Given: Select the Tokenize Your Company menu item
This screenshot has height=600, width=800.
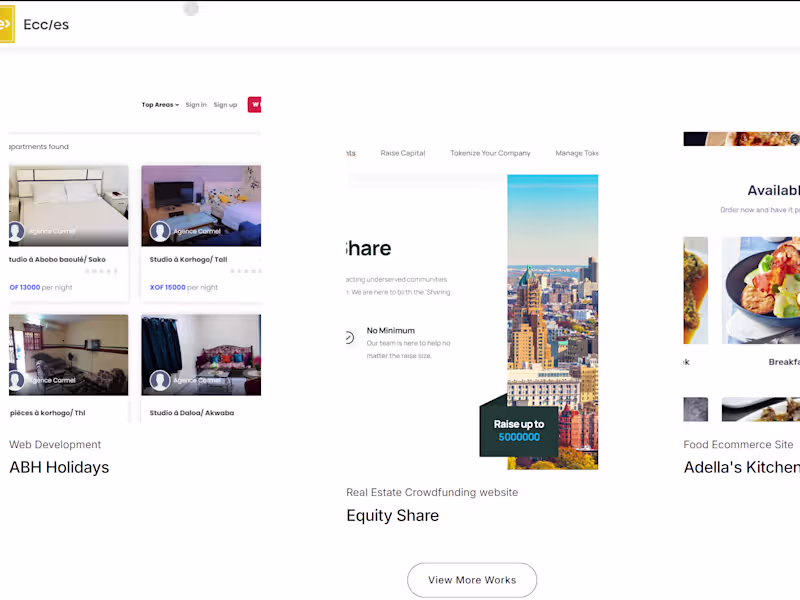Looking at the screenshot, I should 490,153.
